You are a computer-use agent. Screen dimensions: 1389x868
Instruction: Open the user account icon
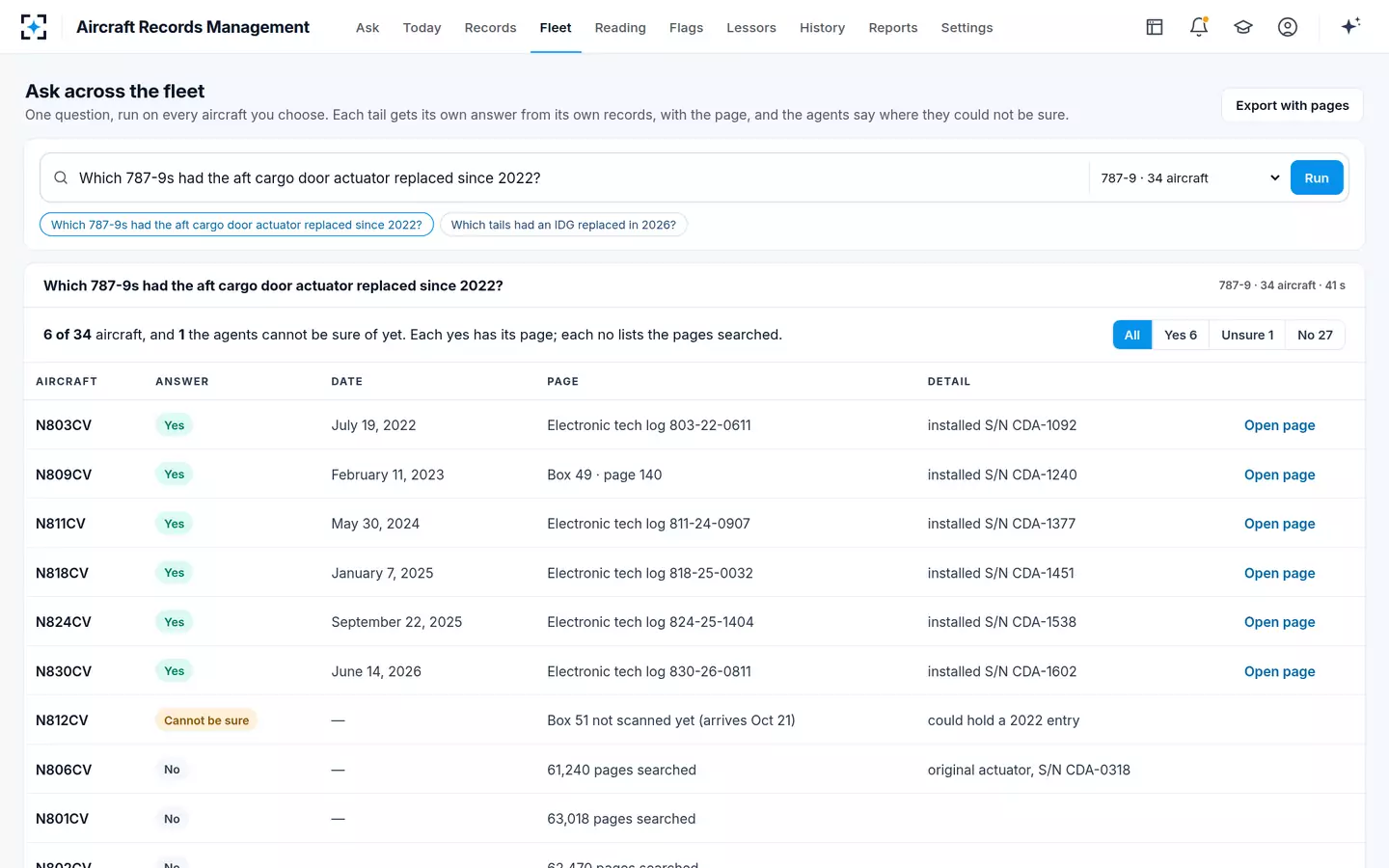[x=1288, y=27]
